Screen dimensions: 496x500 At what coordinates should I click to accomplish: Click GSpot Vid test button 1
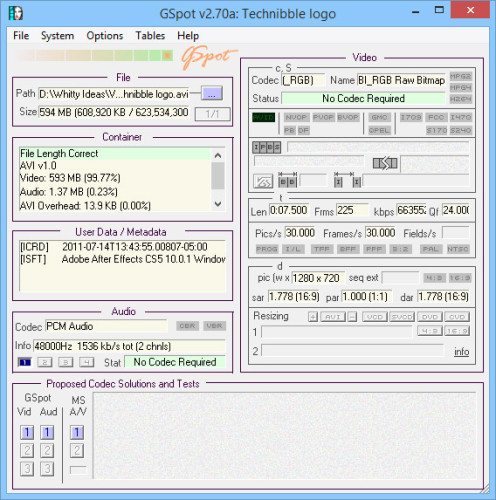click(x=27, y=432)
